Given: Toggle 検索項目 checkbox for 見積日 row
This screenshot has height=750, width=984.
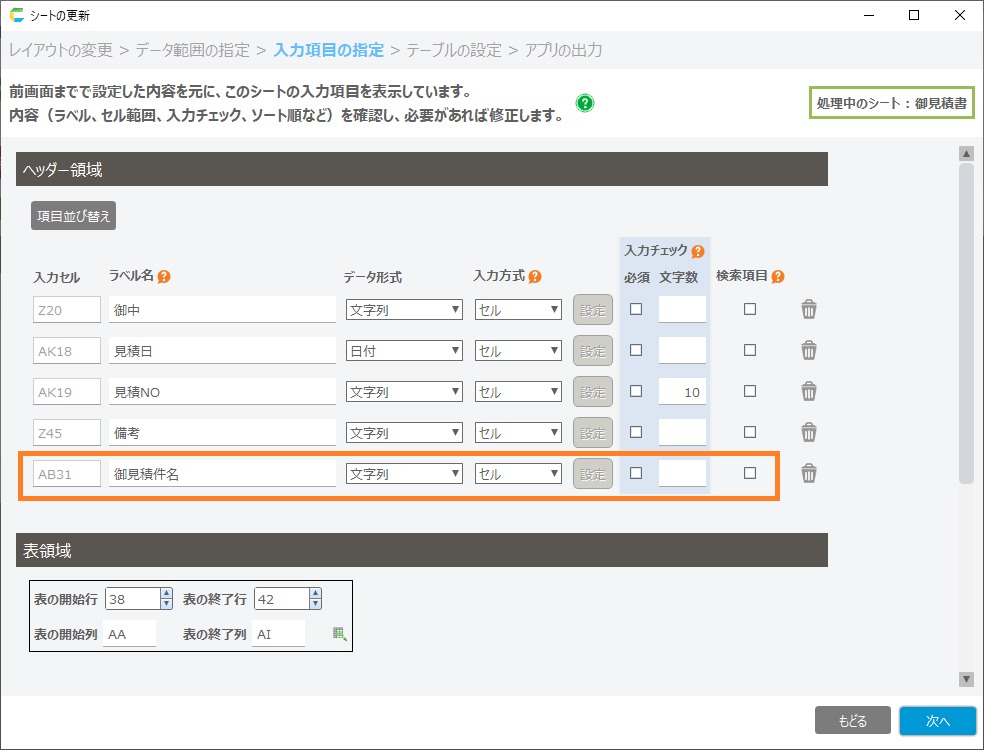Looking at the screenshot, I should coord(750,350).
